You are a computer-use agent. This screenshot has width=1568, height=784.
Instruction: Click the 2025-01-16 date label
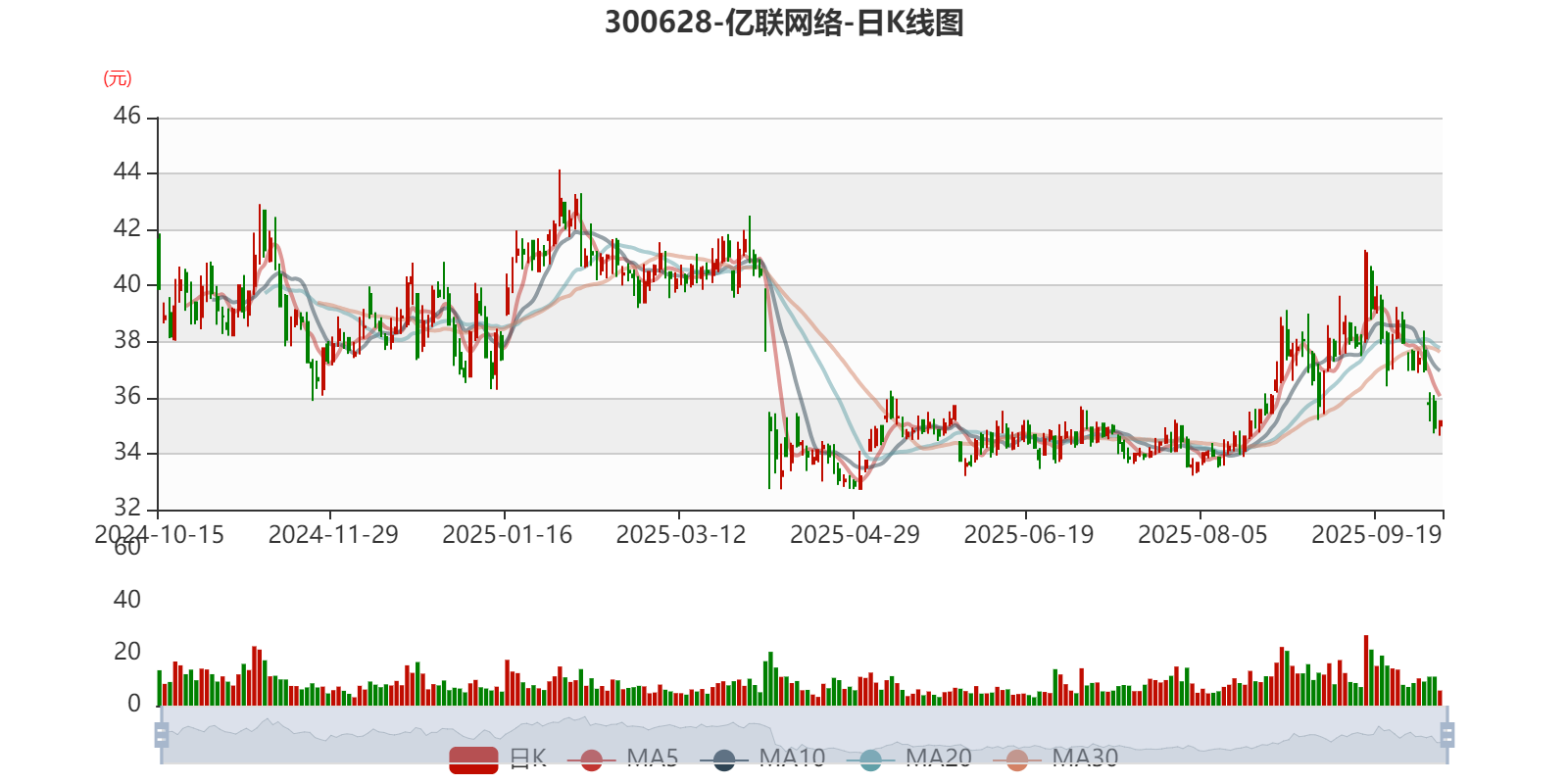(507, 535)
